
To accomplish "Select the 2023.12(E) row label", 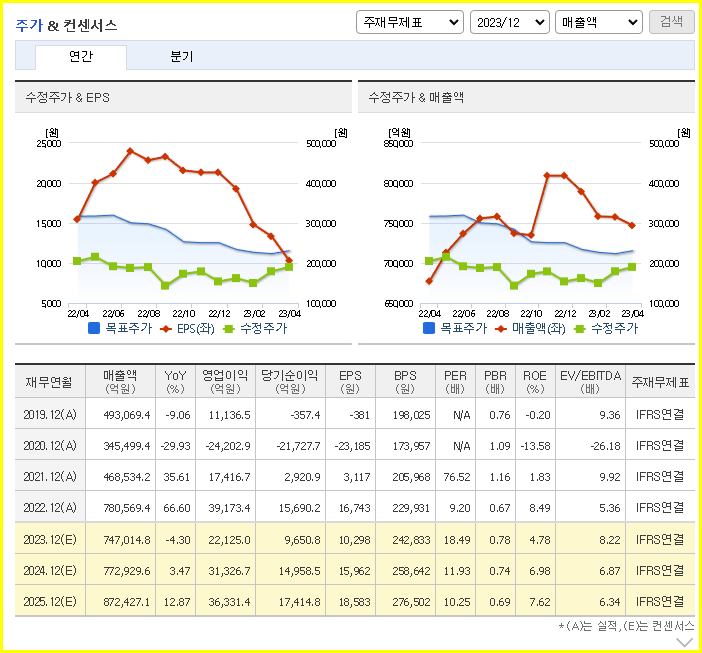I will pyautogui.click(x=50, y=540).
